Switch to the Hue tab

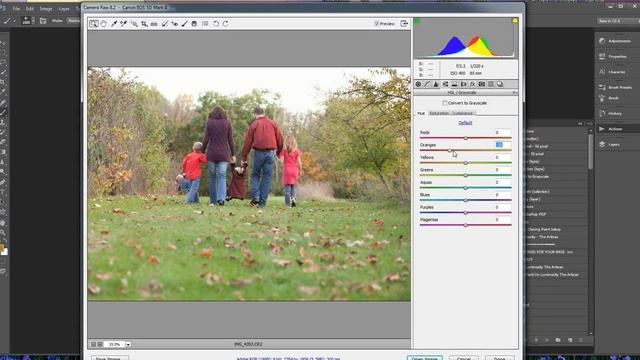pos(421,113)
